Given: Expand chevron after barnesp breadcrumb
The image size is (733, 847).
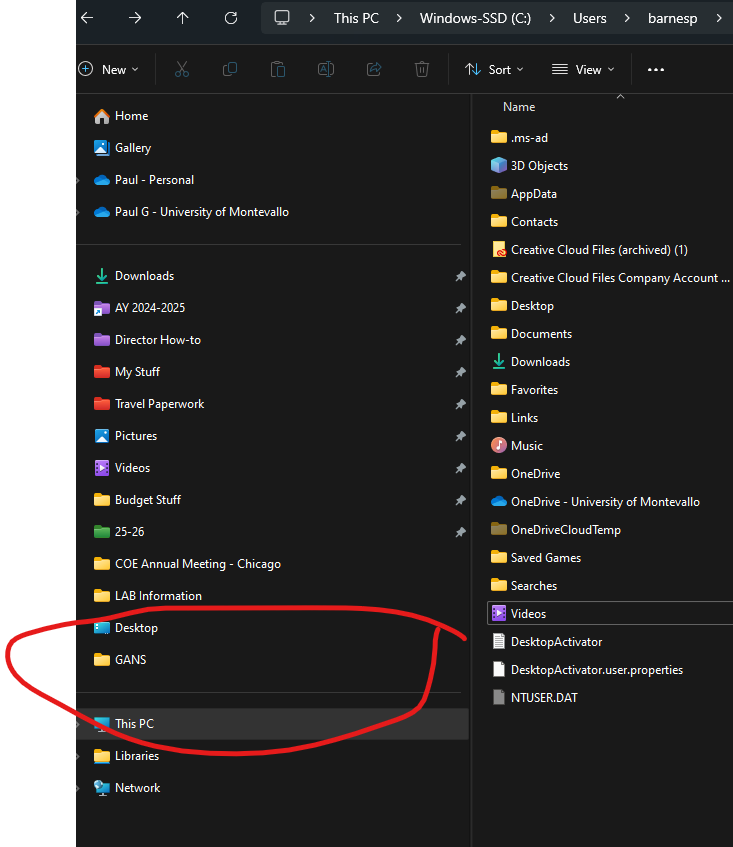Looking at the screenshot, I should pyautogui.click(x=718, y=18).
